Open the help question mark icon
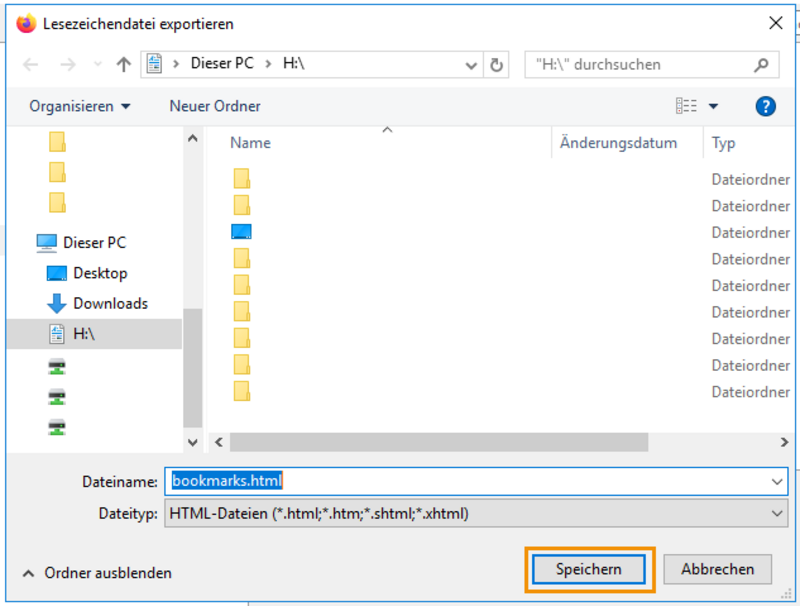The width and height of the screenshot is (800, 606). tap(765, 106)
